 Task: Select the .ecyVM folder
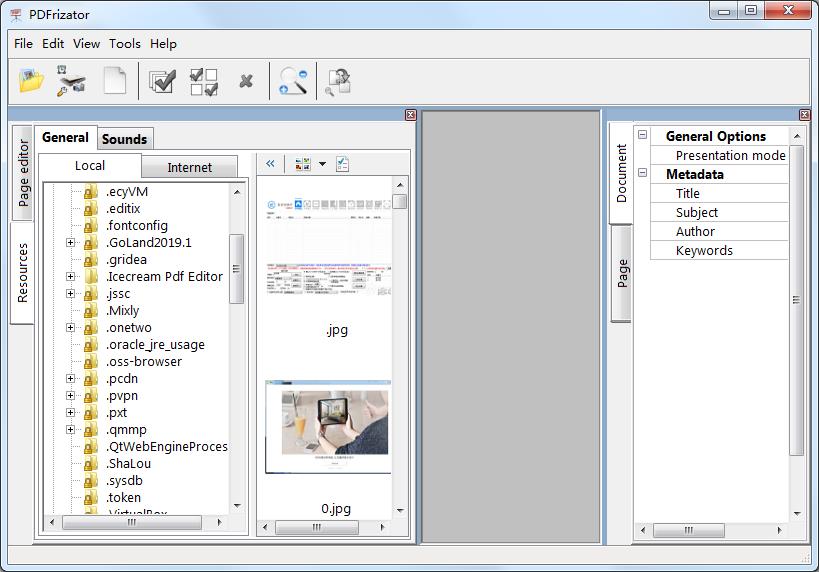coord(127,192)
